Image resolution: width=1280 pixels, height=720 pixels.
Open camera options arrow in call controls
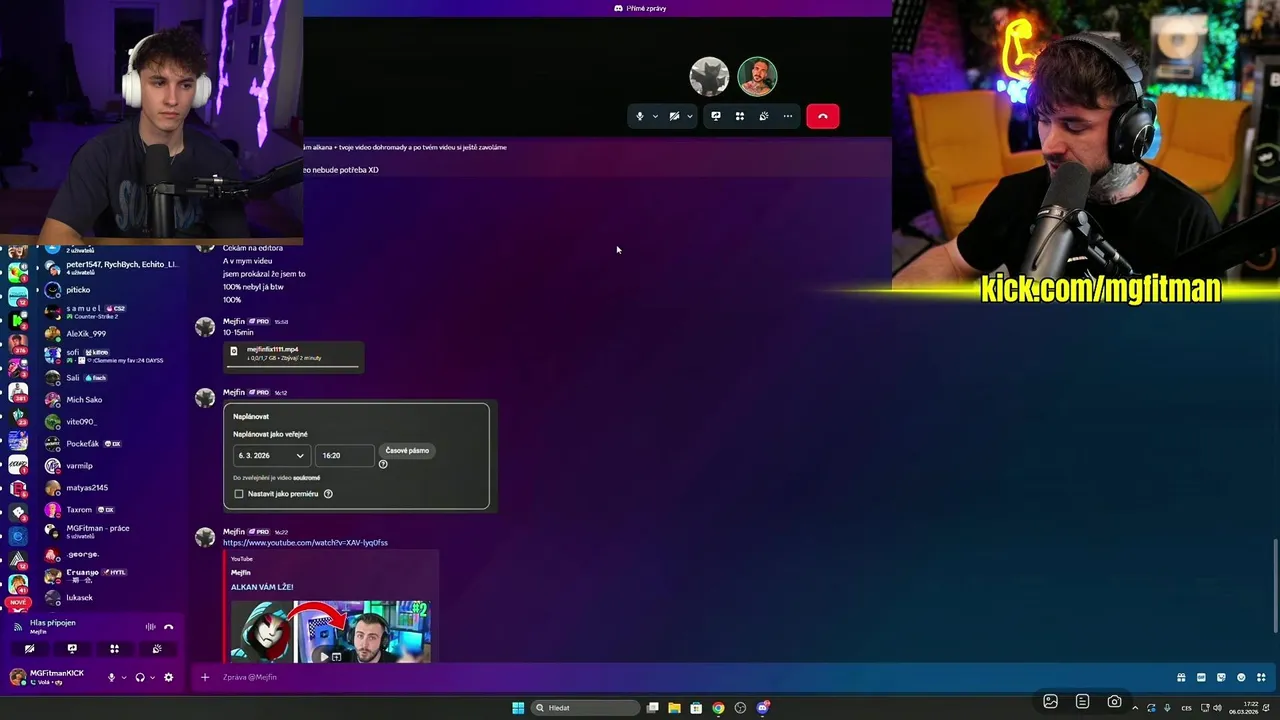(689, 116)
